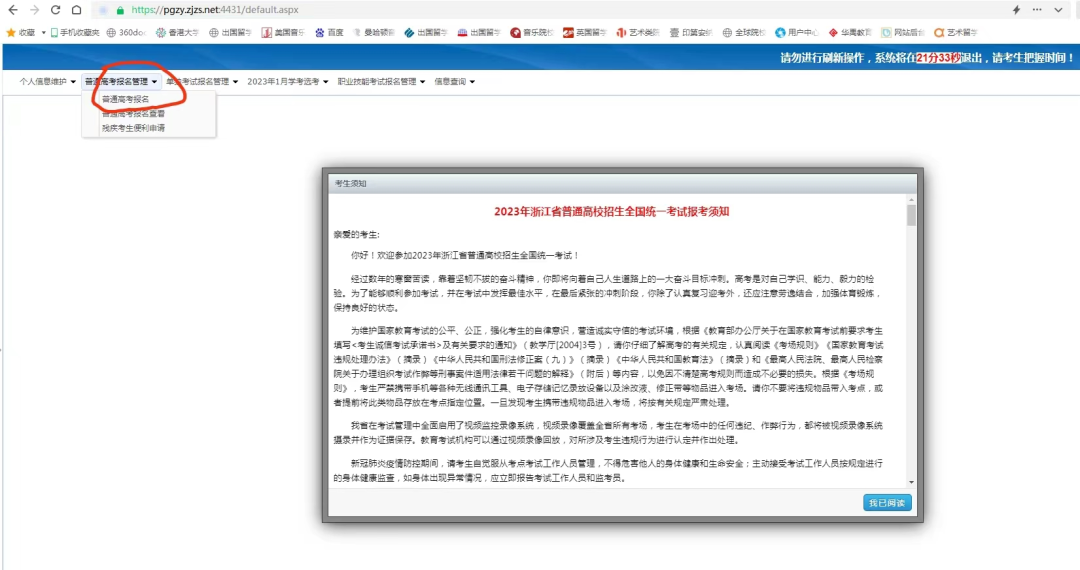
Task: Open the 全球院校 bookmark
Action: pyautogui.click(x=744, y=32)
